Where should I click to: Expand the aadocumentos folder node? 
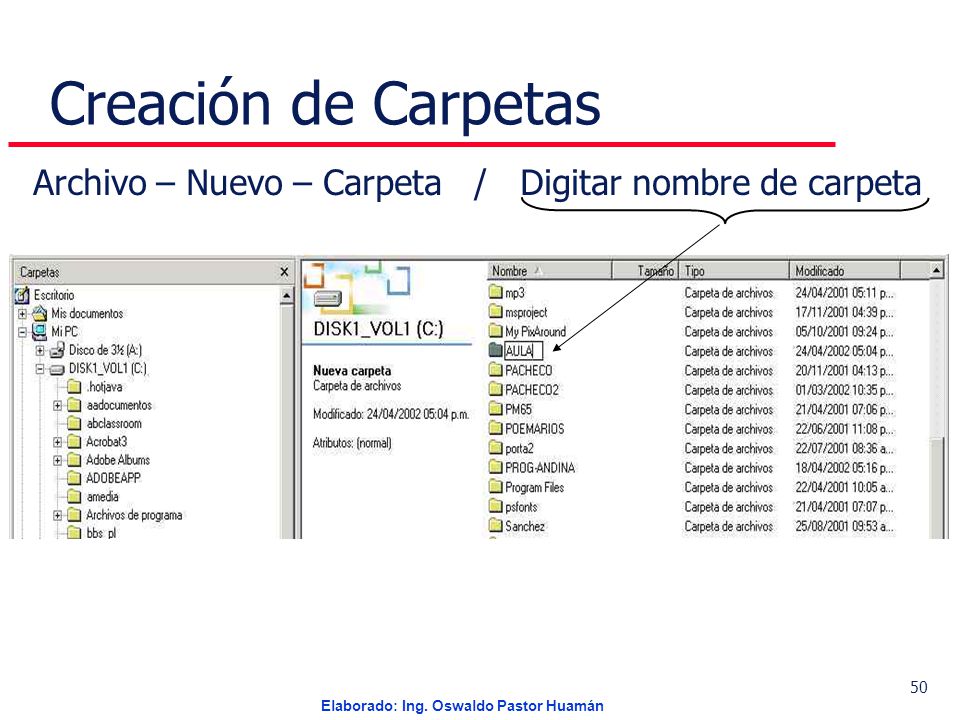pos(58,405)
